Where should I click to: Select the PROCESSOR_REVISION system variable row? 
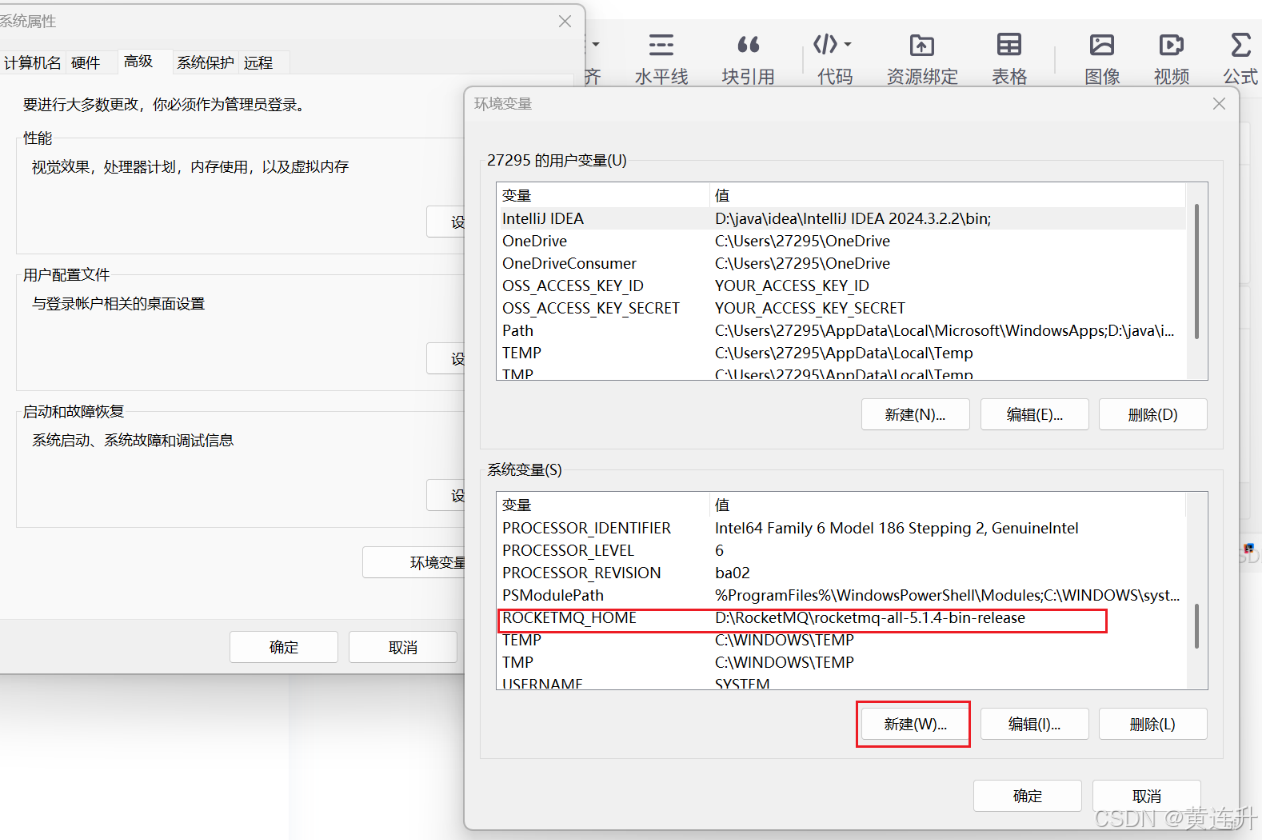pos(842,573)
